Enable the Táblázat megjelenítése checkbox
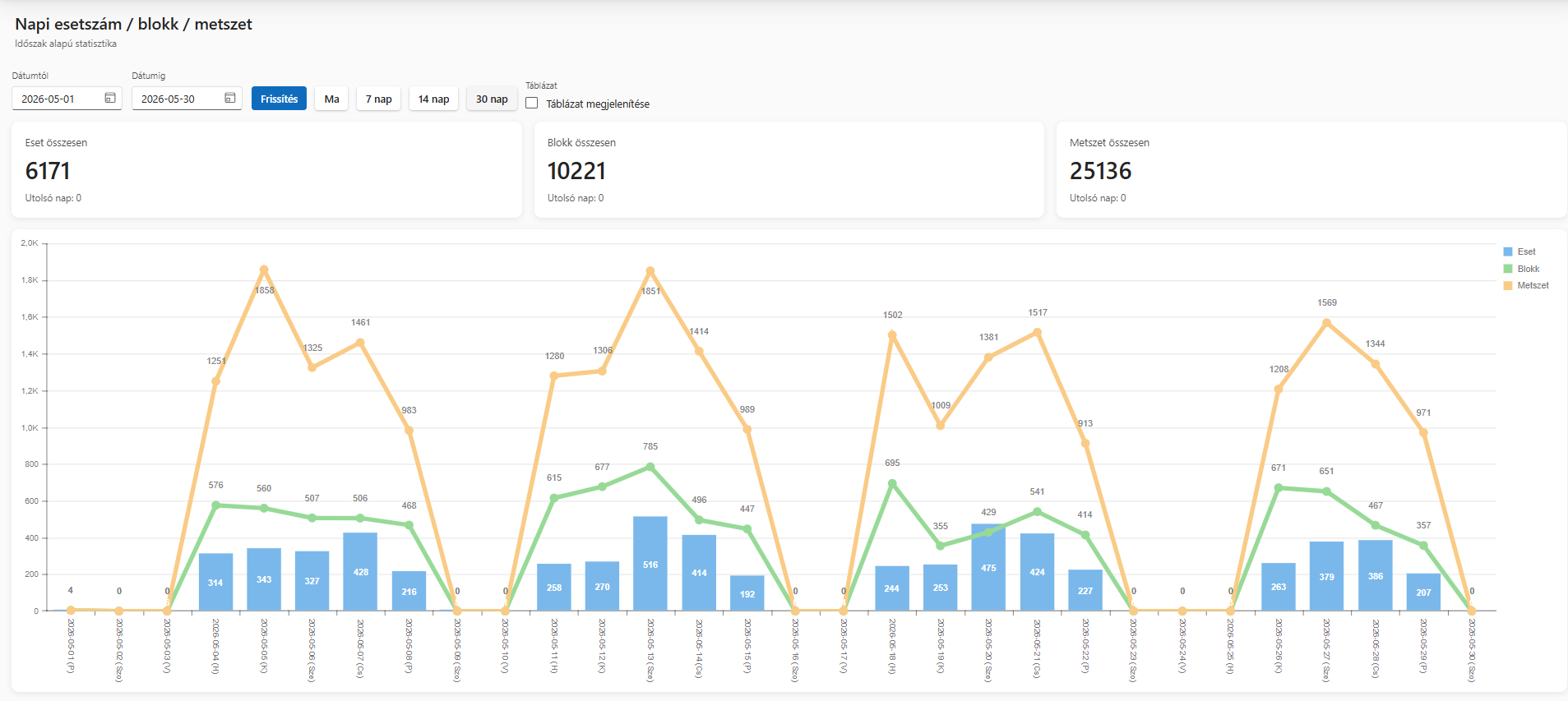1568x701 pixels. (532, 104)
